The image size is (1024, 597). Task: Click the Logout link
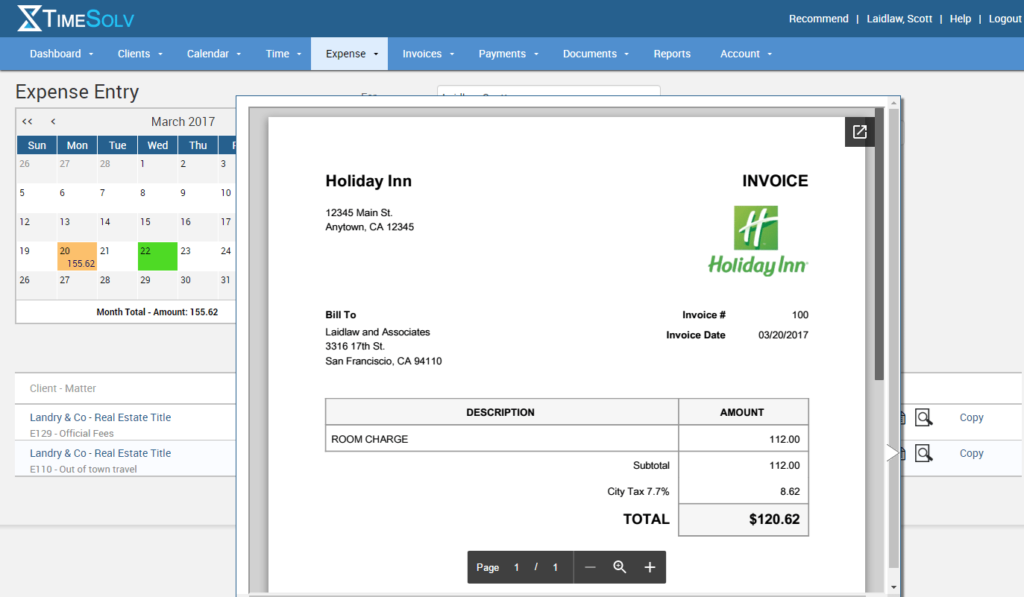1004,18
